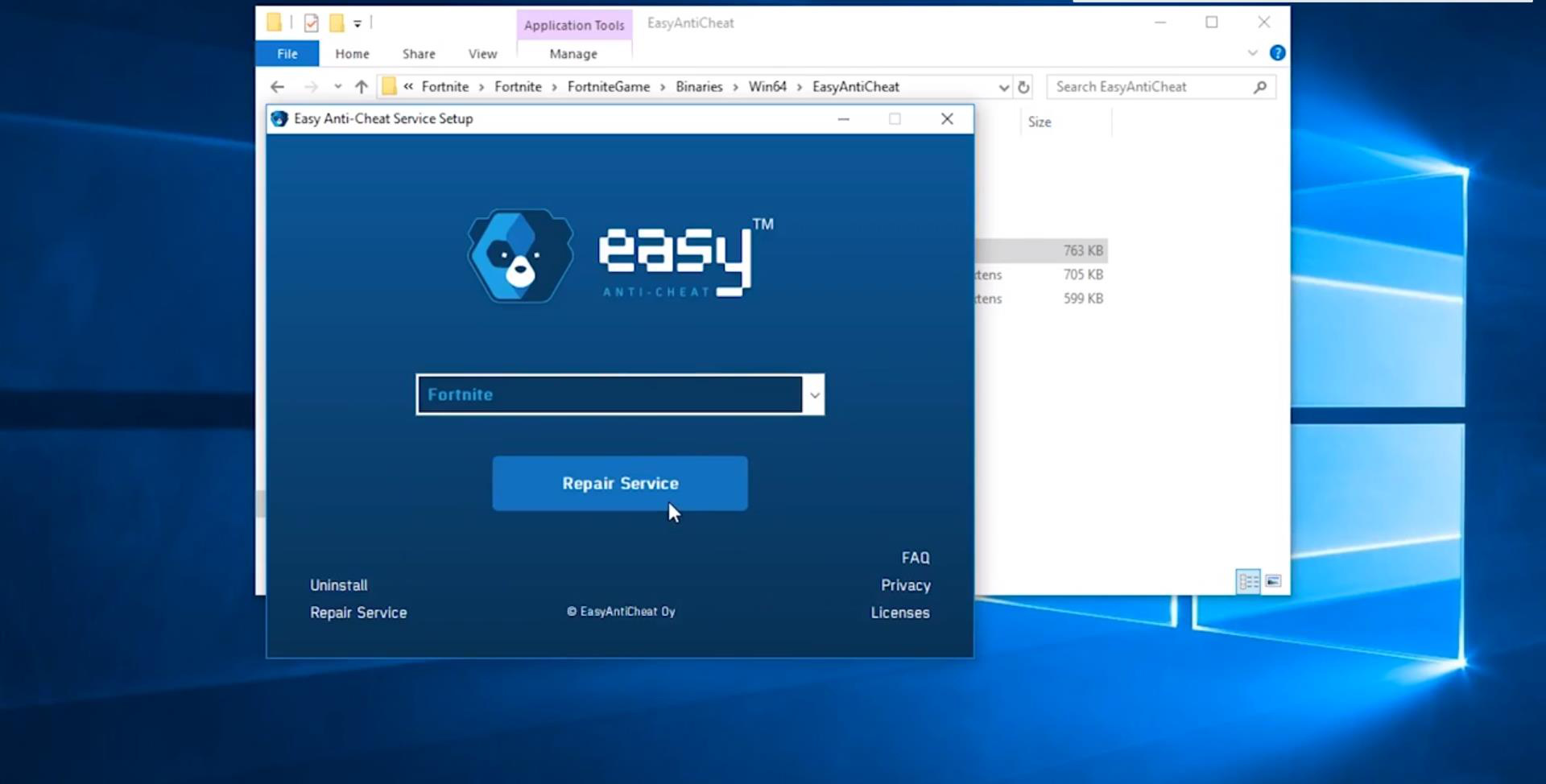Open Explorer help question mark icon
The width and height of the screenshot is (1546, 784).
click(1277, 53)
